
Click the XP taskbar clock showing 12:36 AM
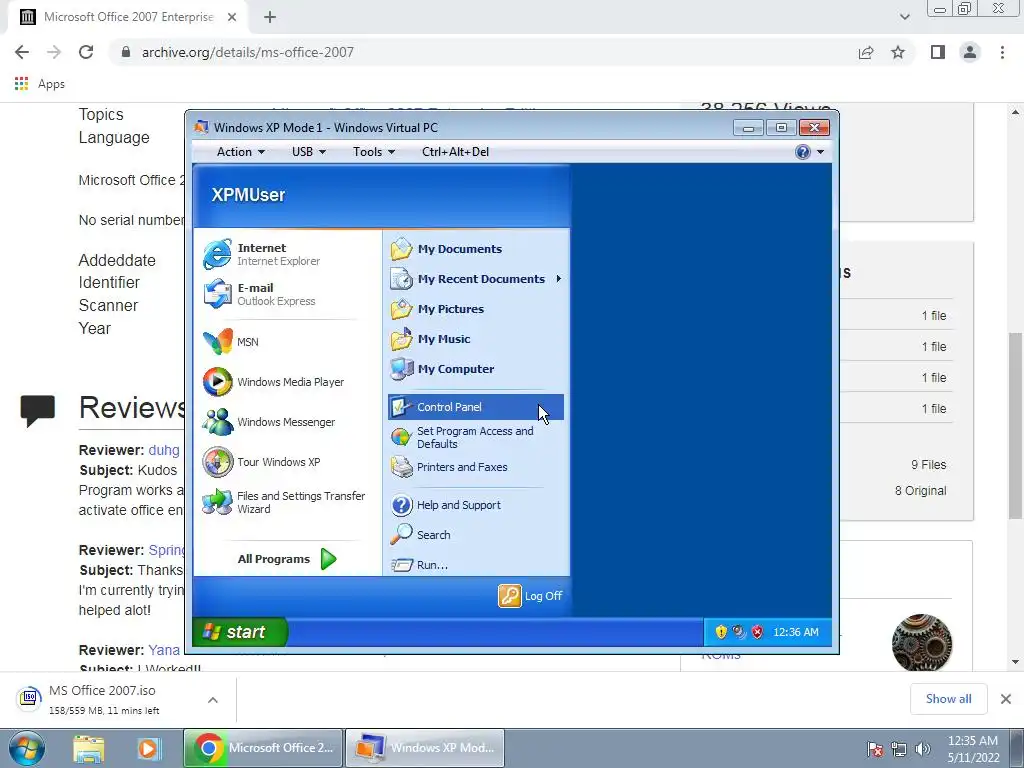coord(795,632)
